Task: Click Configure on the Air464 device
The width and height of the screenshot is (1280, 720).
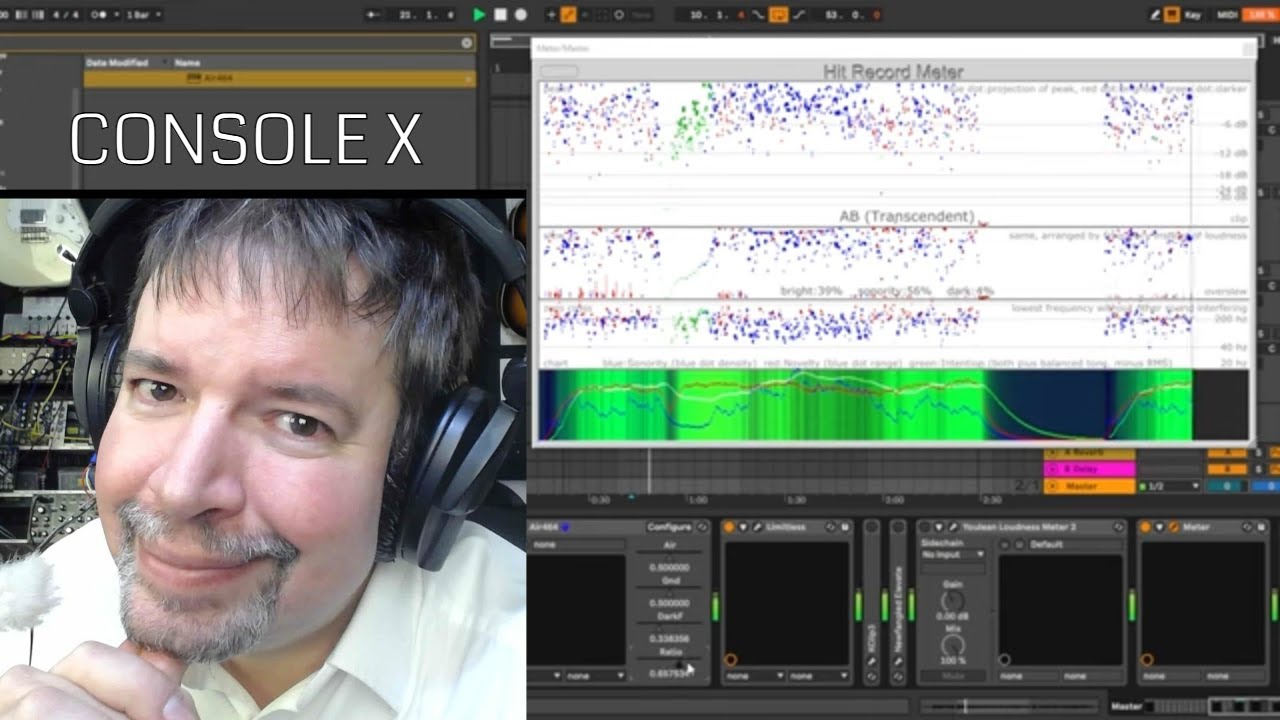Action: [669, 527]
